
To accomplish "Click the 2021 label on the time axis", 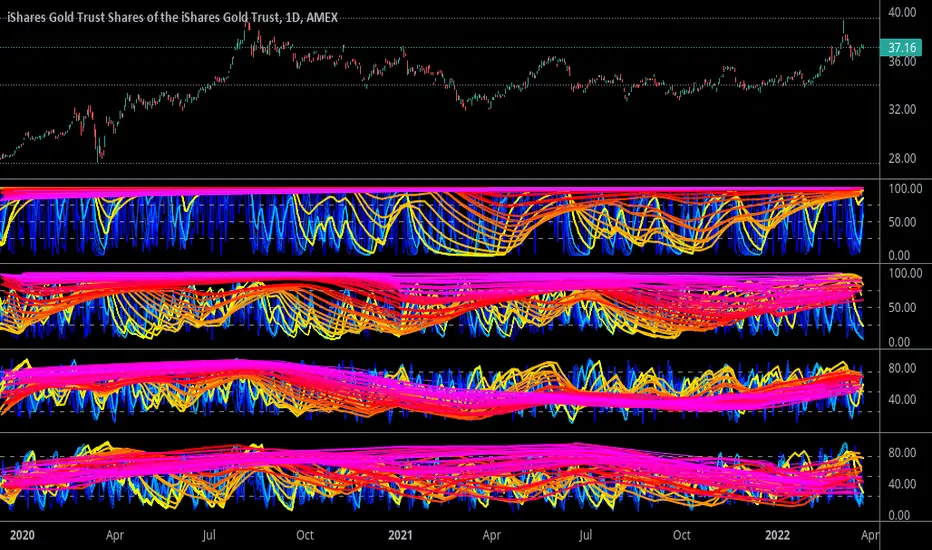I will pos(400,535).
